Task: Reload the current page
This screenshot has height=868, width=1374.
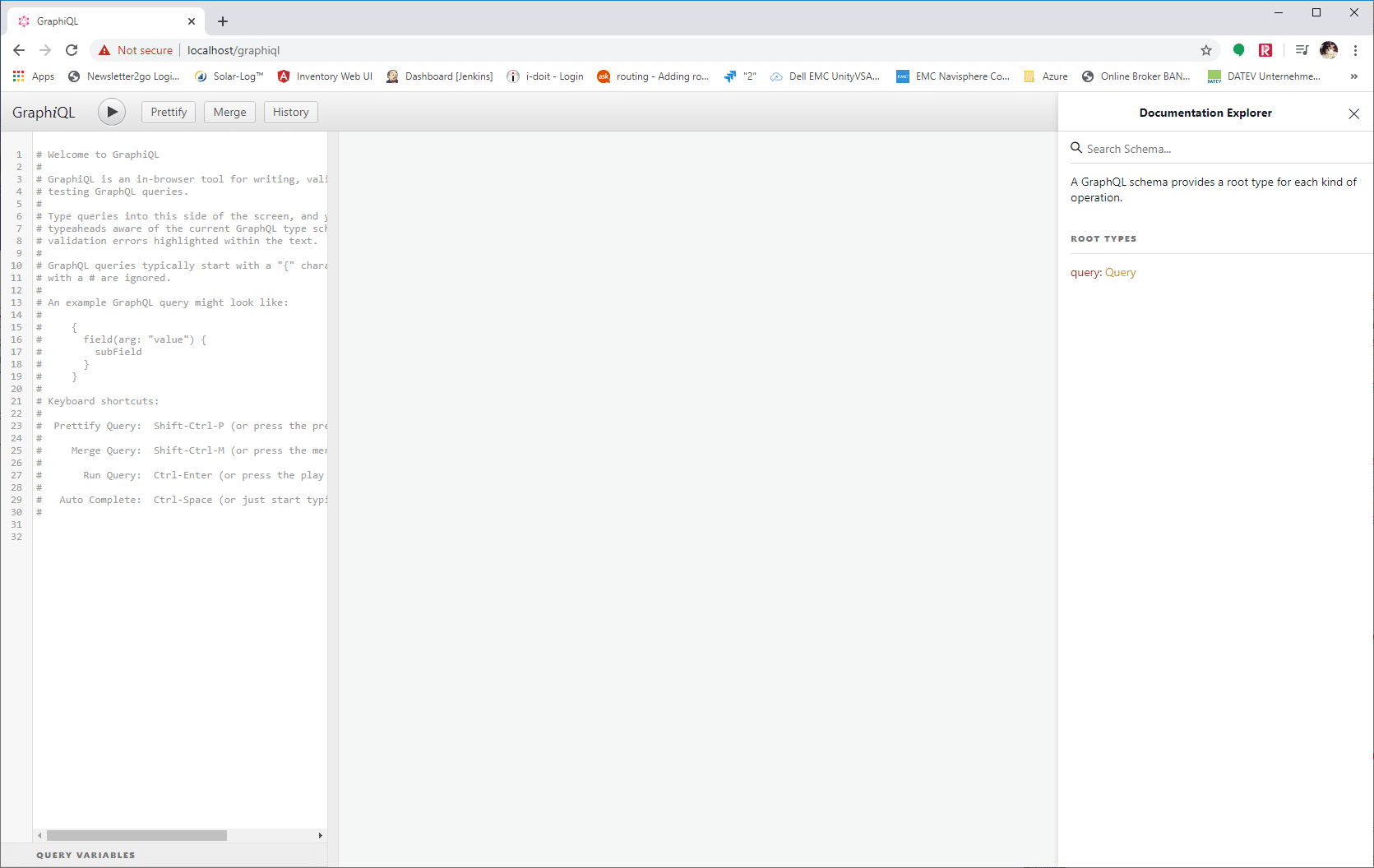Action: [x=72, y=50]
